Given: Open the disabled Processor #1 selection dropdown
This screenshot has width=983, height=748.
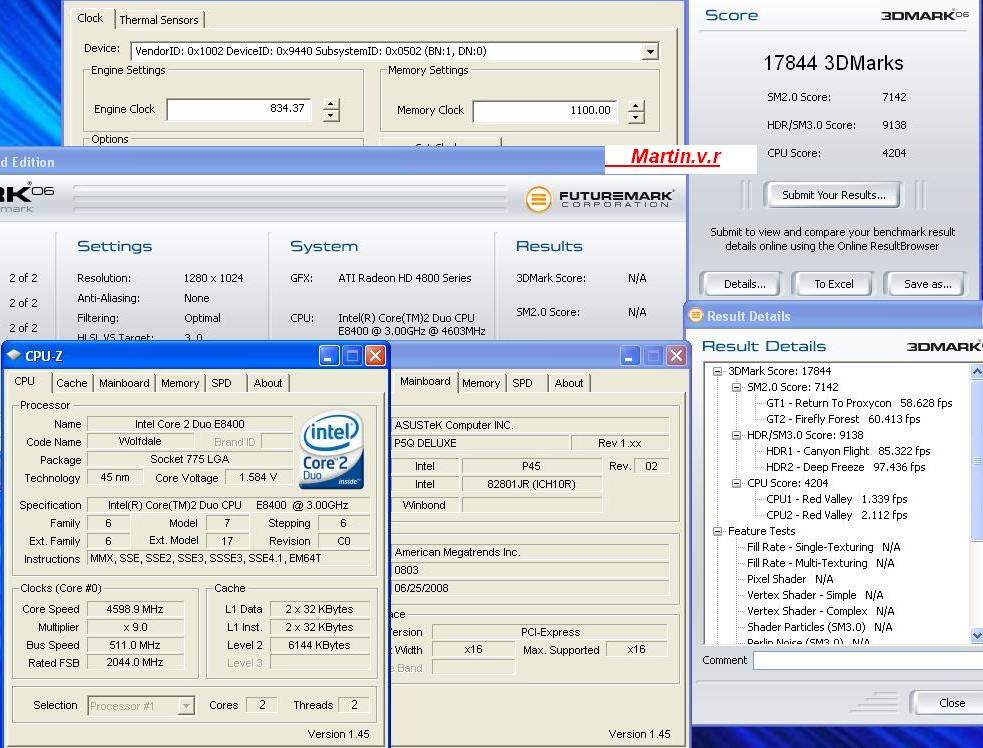Looking at the screenshot, I should point(186,705).
